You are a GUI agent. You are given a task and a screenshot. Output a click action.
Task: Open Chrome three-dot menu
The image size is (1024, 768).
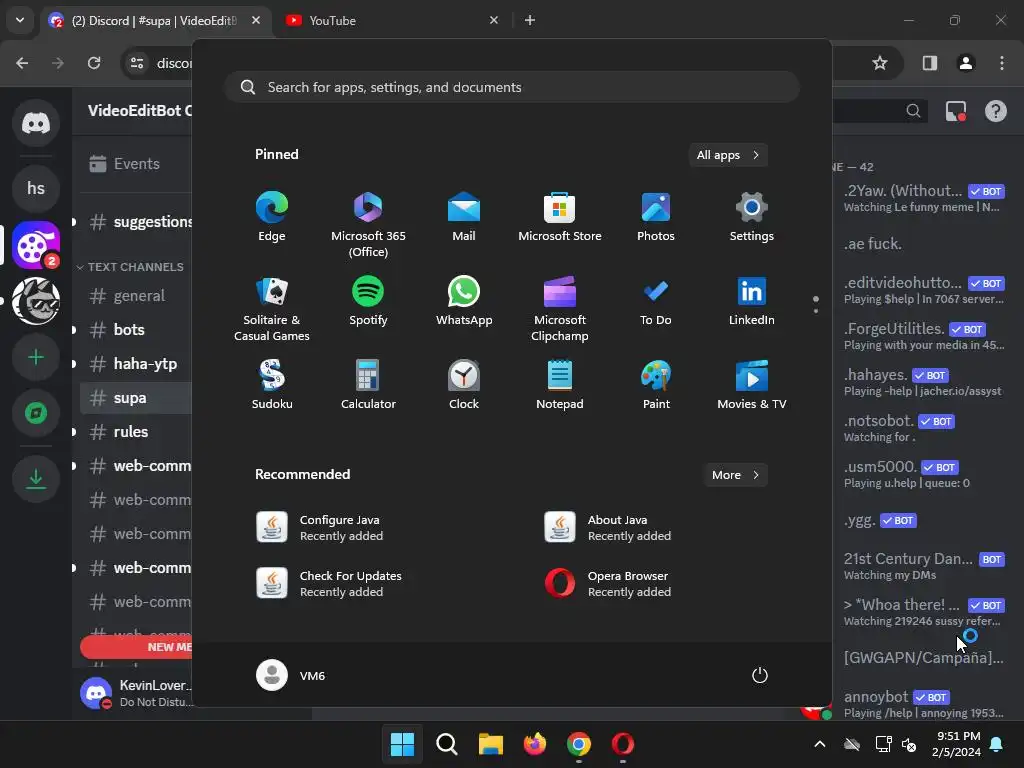pyautogui.click(x=1002, y=63)
